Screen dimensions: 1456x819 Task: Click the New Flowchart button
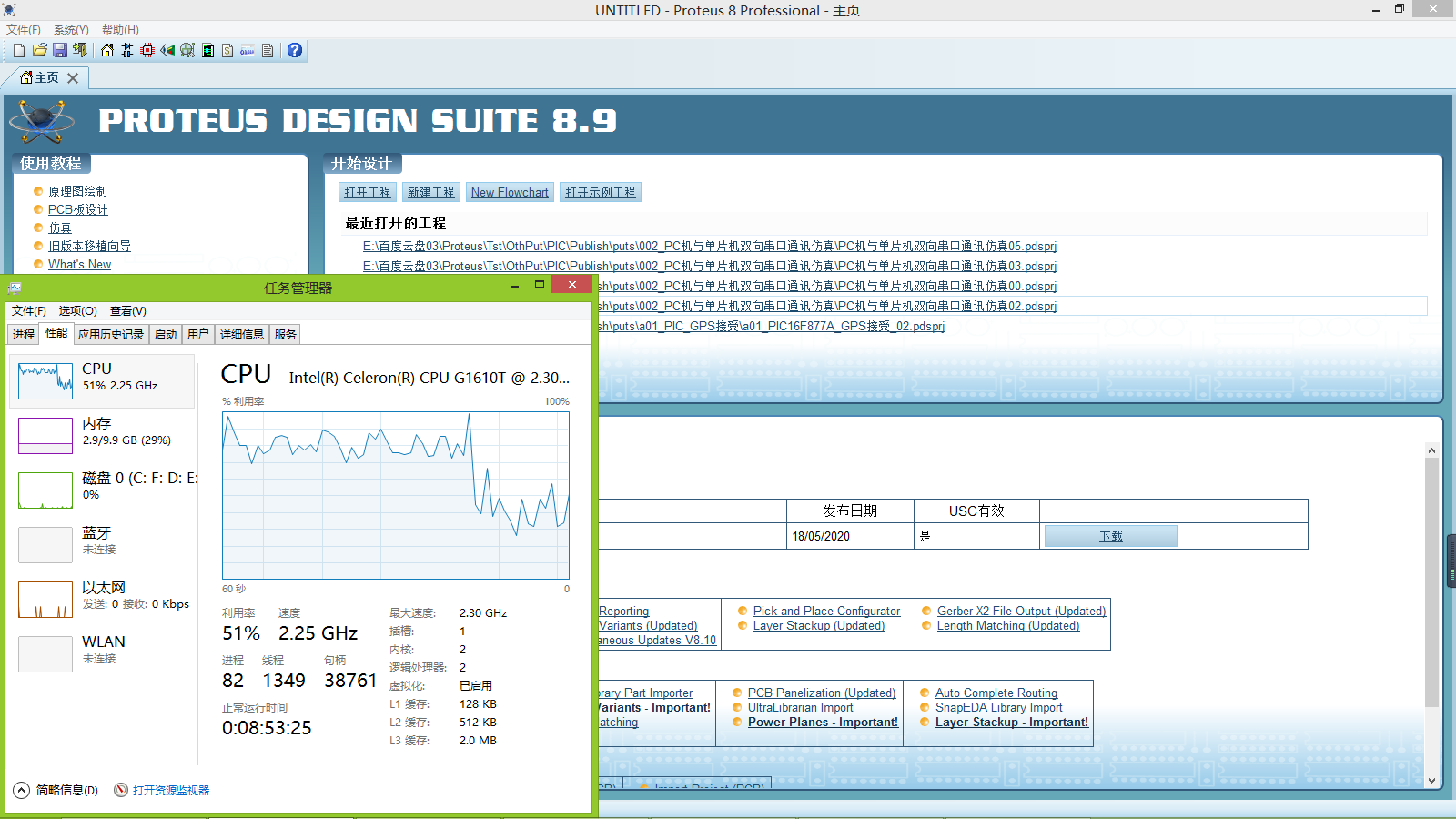coord(510,192)
